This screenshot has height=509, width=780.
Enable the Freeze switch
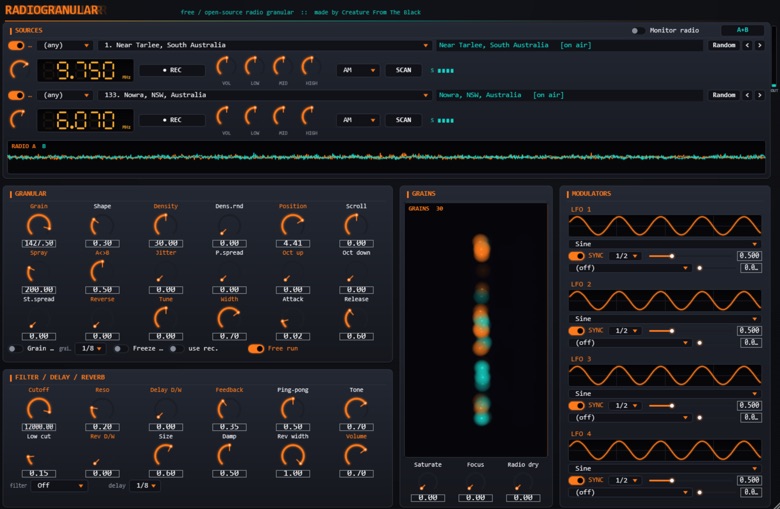pyautogui.click(x=120, y=349)
